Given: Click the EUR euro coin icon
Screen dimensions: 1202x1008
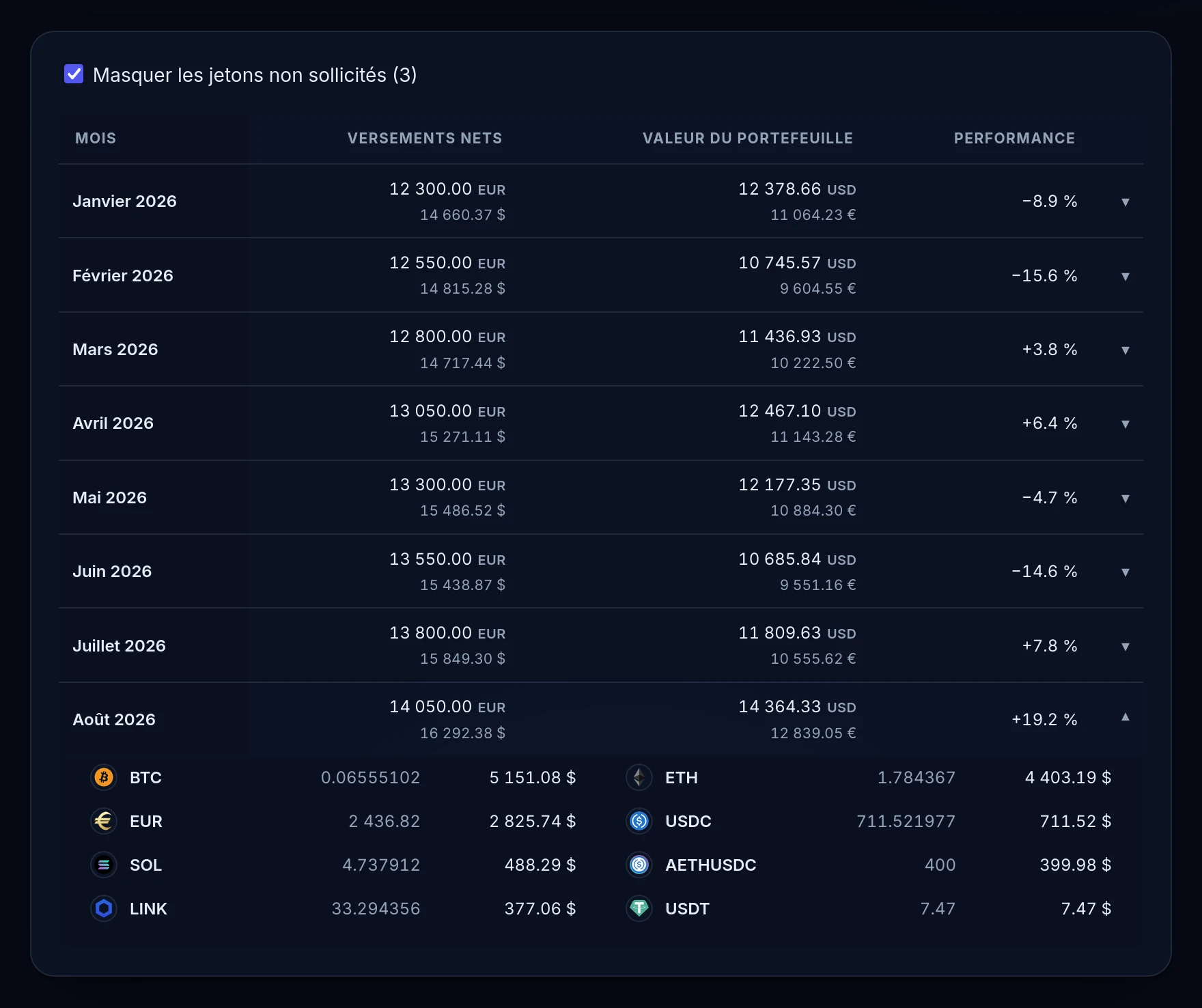Looking at the screenshot, I should (x=104, y=821).
